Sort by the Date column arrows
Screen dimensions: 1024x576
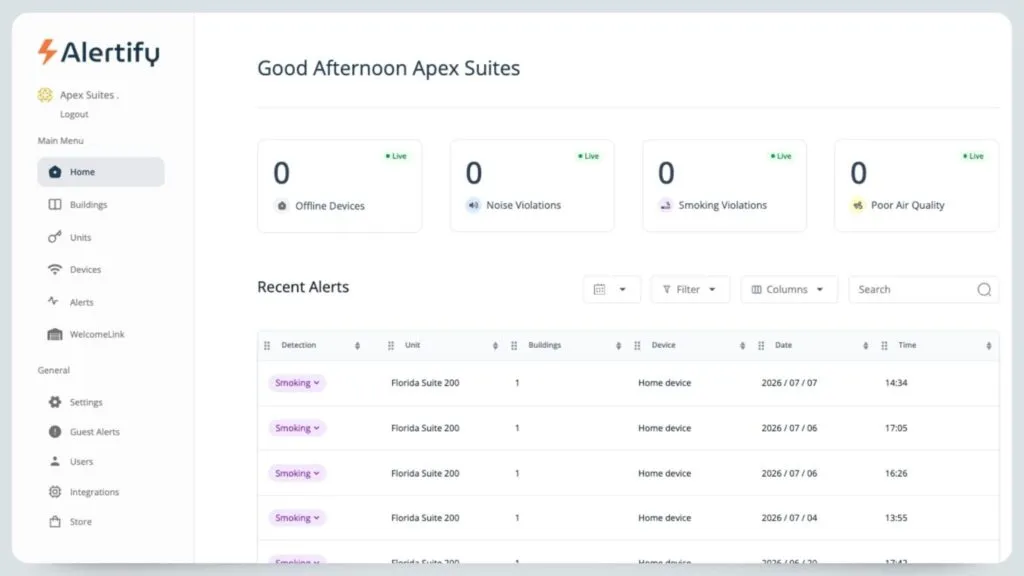(x=865, y=345)
